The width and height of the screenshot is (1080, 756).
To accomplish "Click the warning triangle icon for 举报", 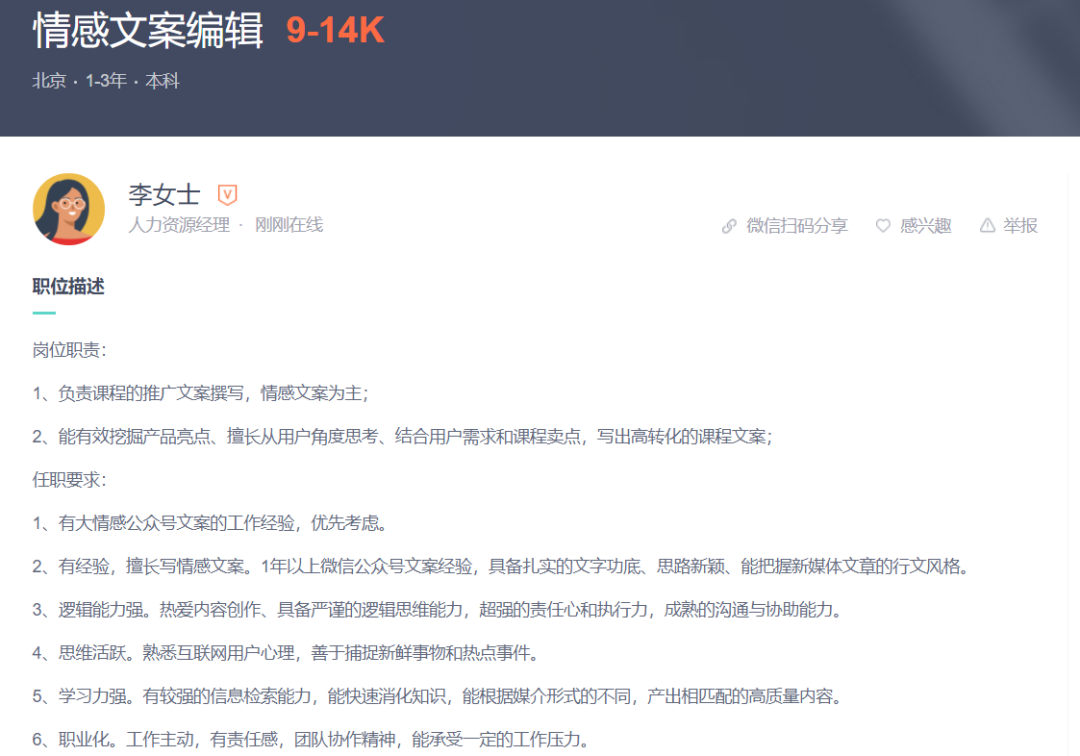I will point(987,225).
